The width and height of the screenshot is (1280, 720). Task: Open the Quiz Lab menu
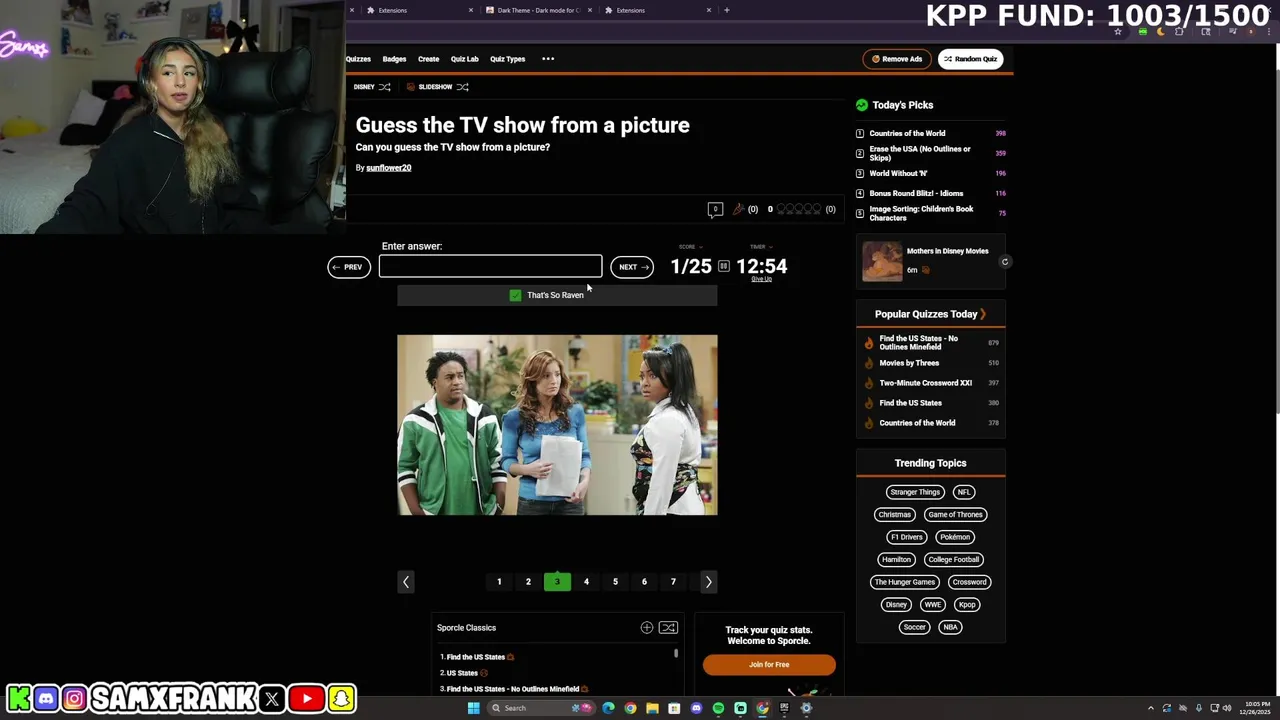(464, 59)
